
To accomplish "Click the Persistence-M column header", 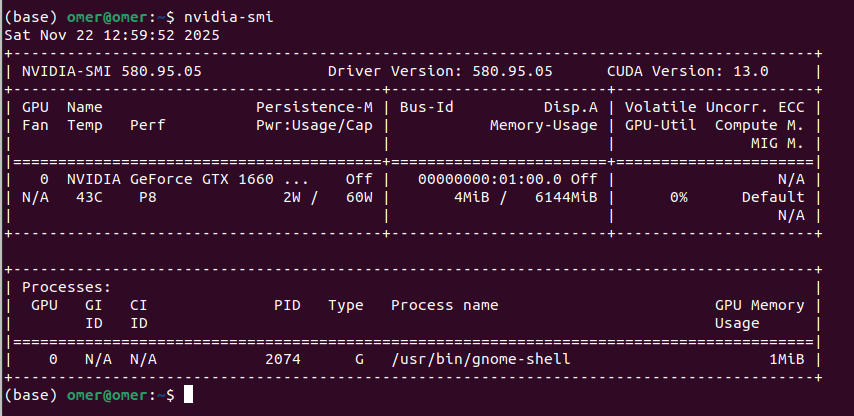I will pos(314,107).
